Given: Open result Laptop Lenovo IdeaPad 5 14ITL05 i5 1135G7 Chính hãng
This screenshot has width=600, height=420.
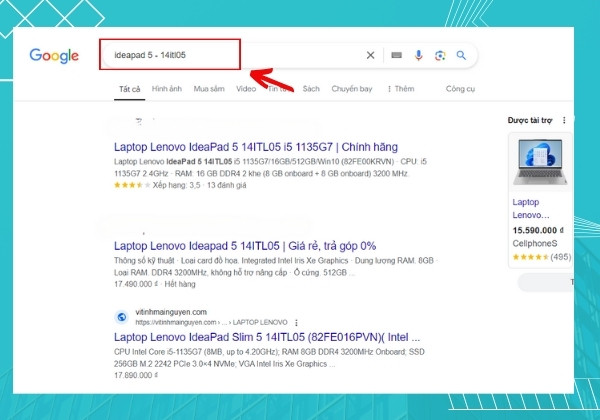Looking at the screenshot, I should [256, 147].
